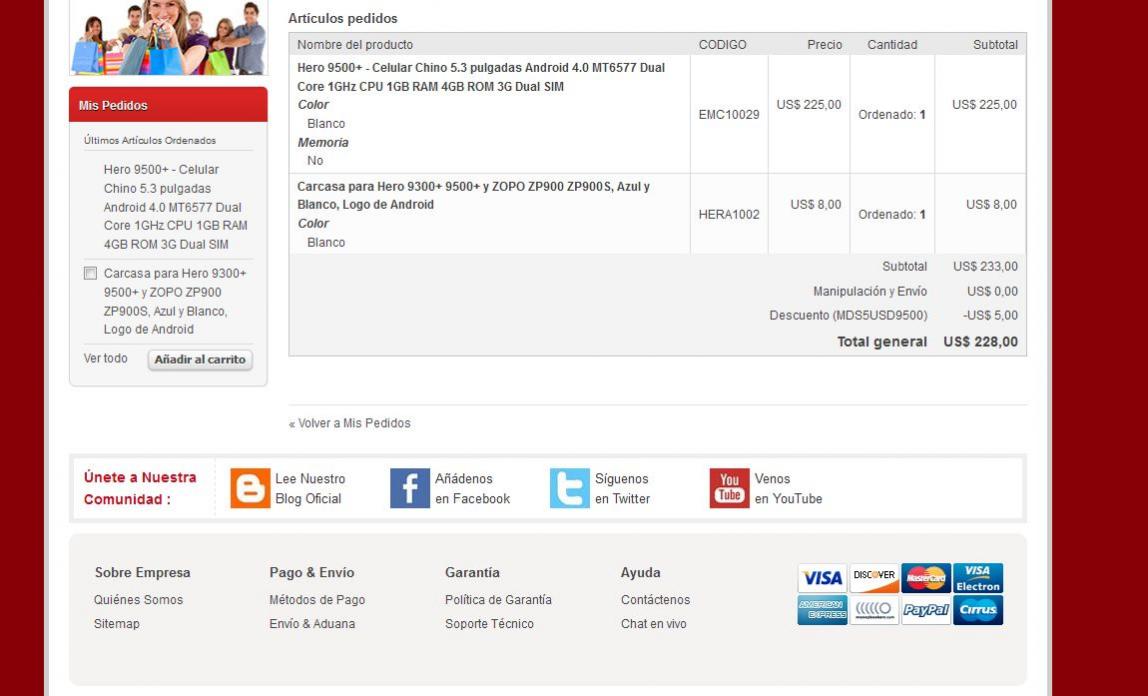The width and height of the screenshot is (1148, 696).
Task: Click the Últimos Artículos Ordenados label
Action: [x=149, y=140]
